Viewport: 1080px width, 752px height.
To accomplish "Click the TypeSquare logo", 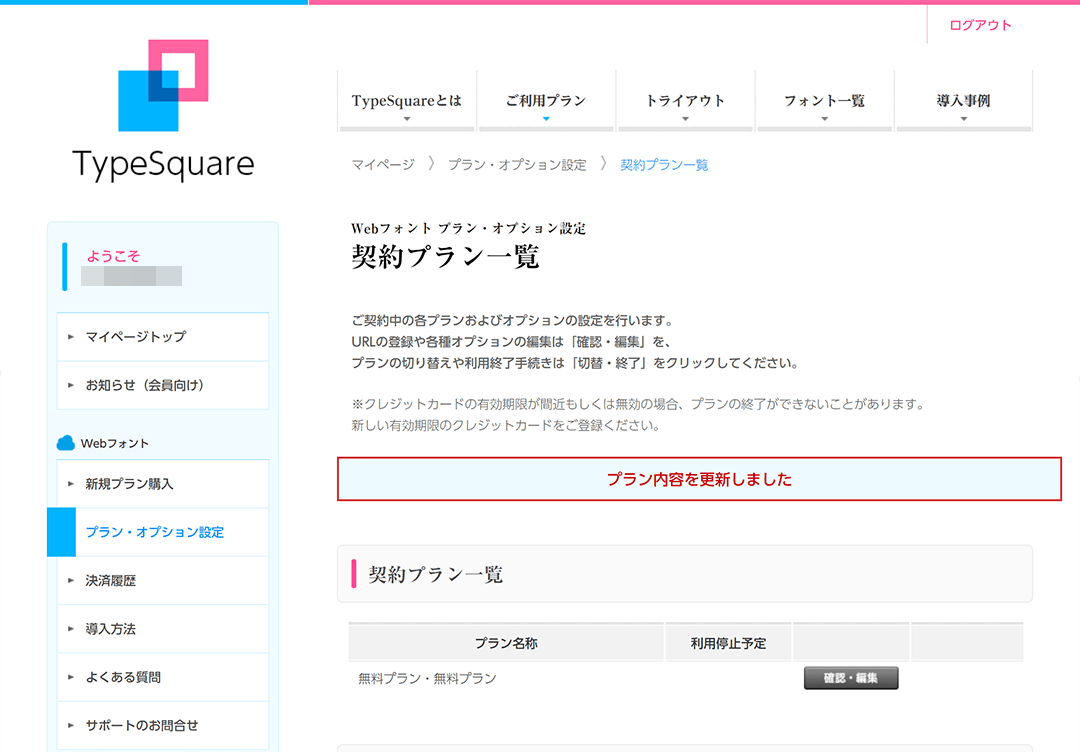I will 163,110.
